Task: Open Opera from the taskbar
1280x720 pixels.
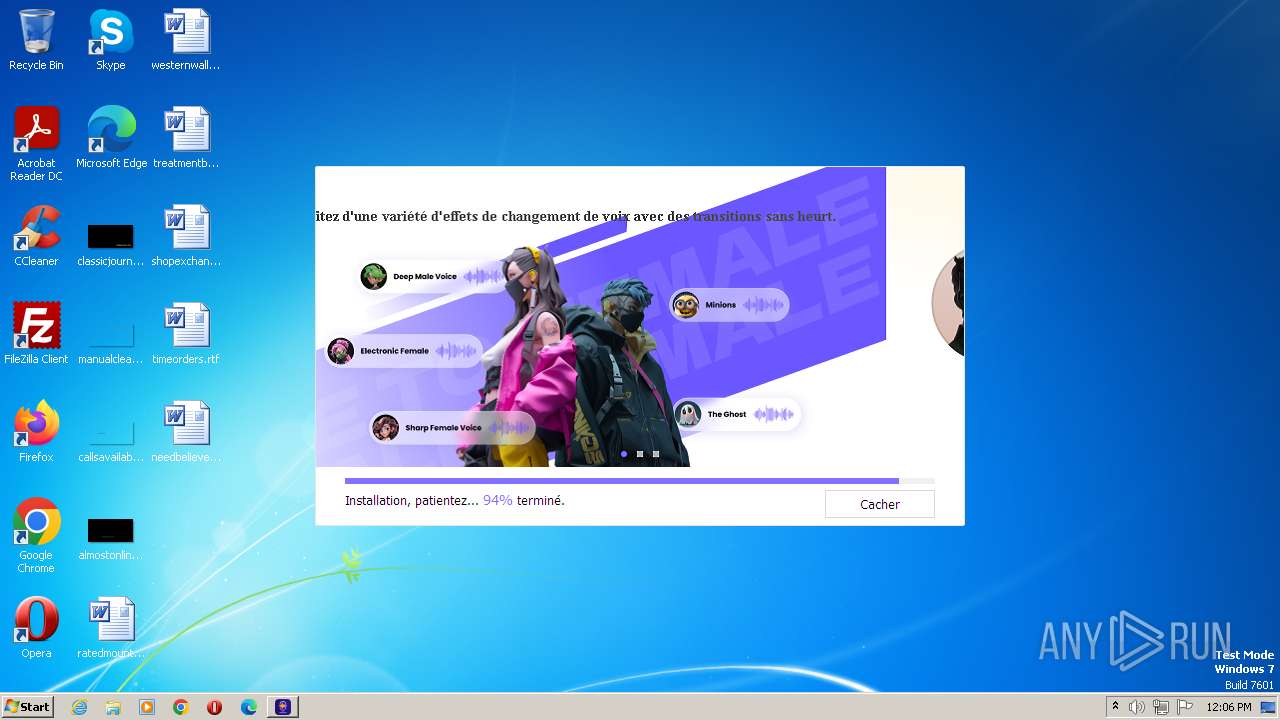Action: tap(214, 707)
